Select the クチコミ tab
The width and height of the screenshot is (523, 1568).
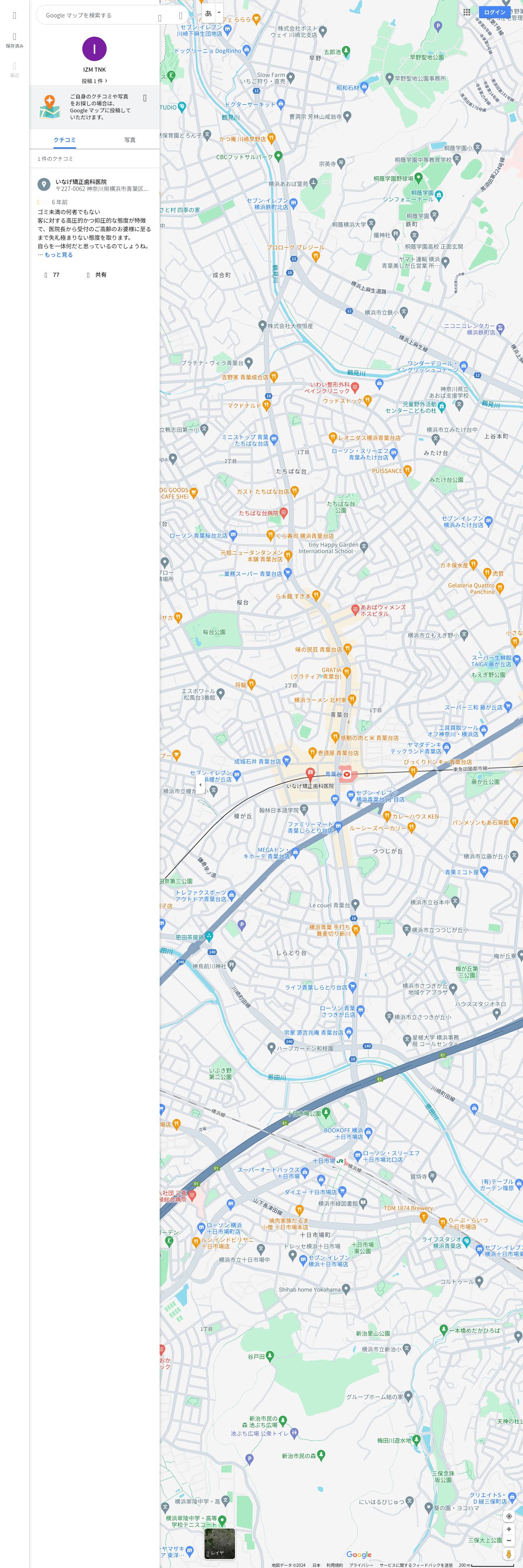64,140
